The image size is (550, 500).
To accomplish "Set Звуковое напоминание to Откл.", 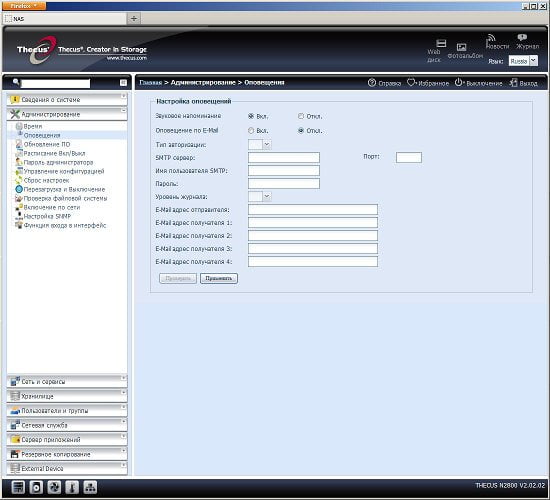I will 301,116.
